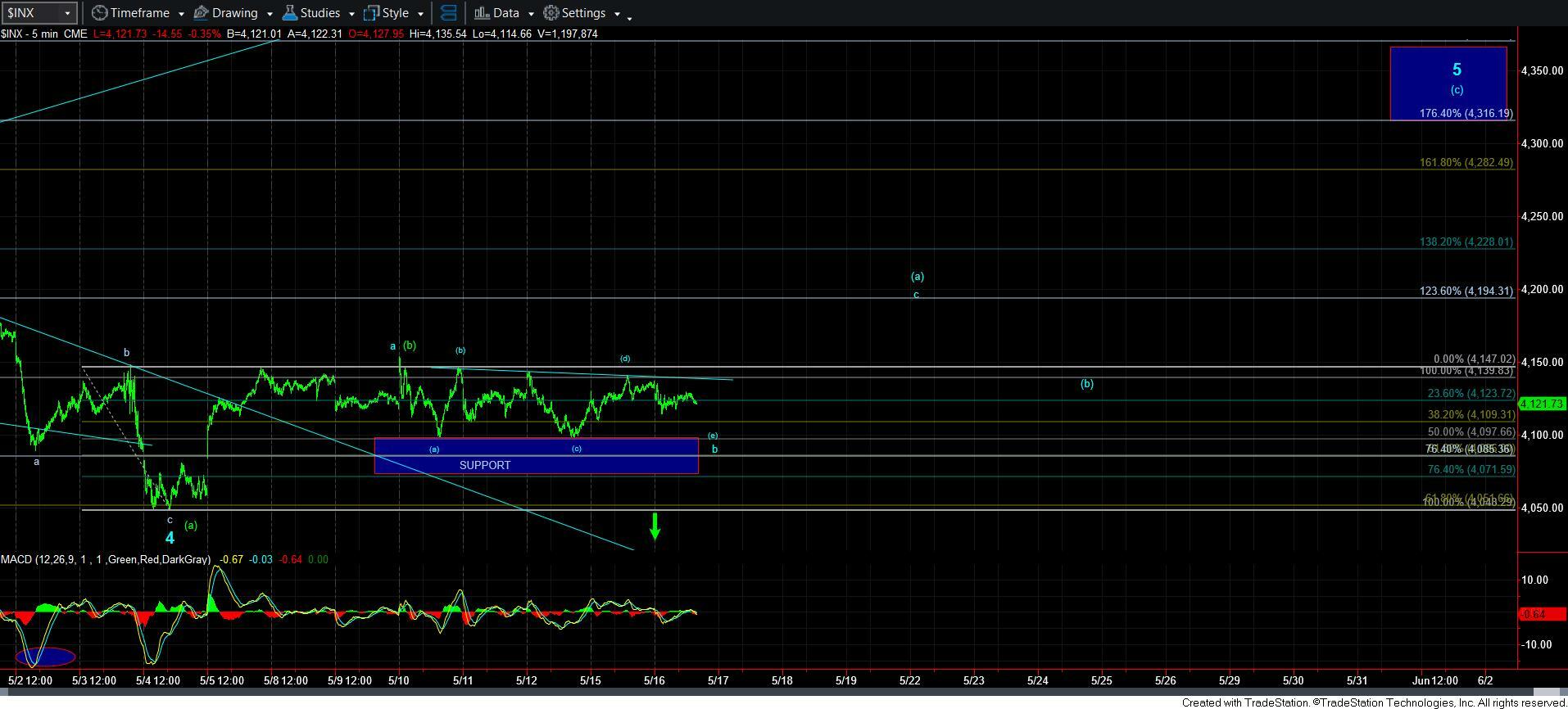Image resolution: width=1568 pixels, height=709 pixels.
Task: Click the (e) b wave label
Action: coord(714,442)
